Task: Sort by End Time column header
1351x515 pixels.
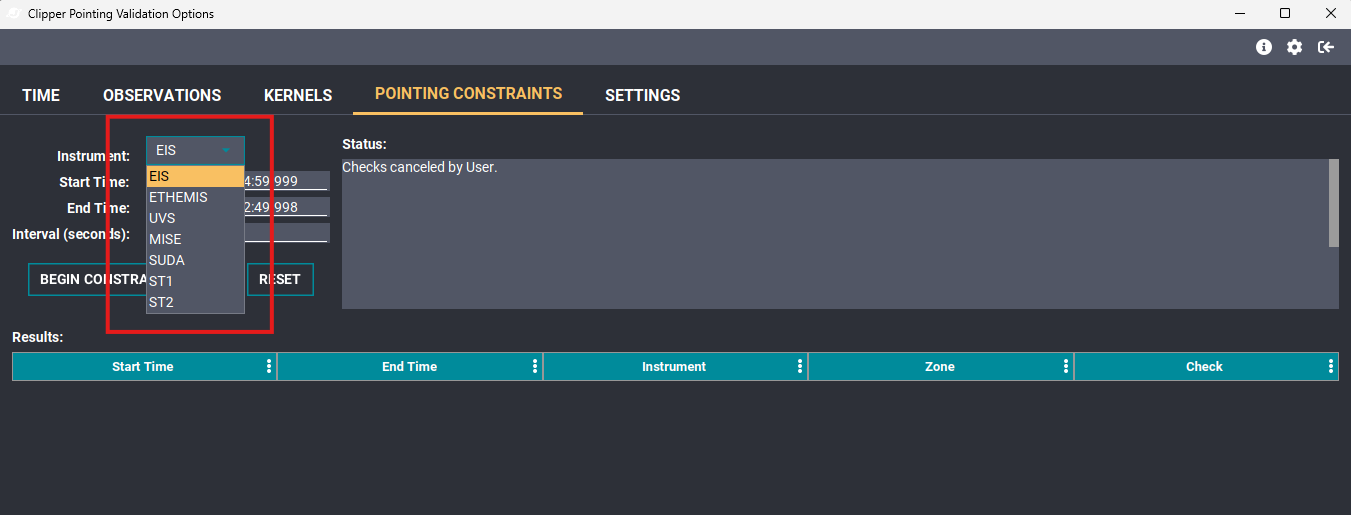Action: pos(409,367)
